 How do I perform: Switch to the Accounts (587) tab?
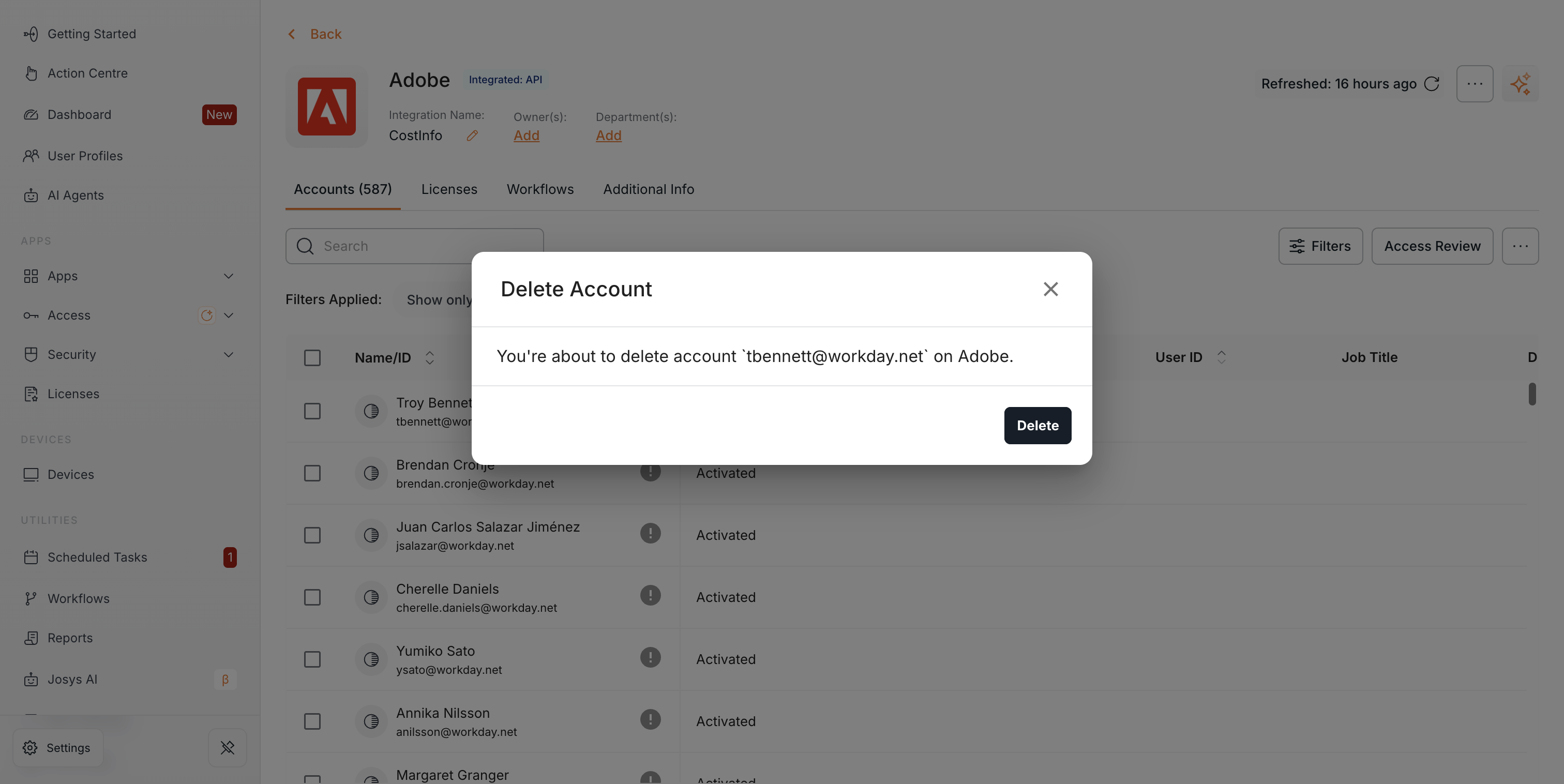(x=343, y=189)
